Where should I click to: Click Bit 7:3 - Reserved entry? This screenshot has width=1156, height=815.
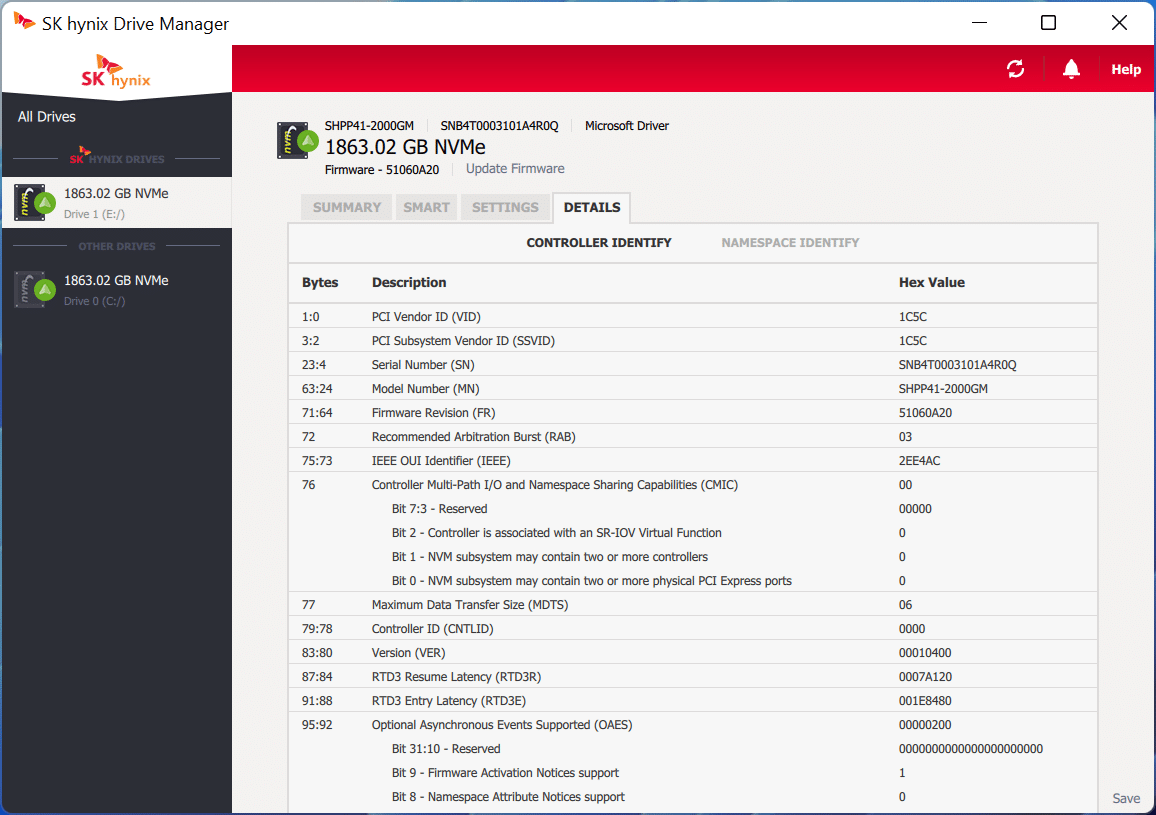click(439, 509)
